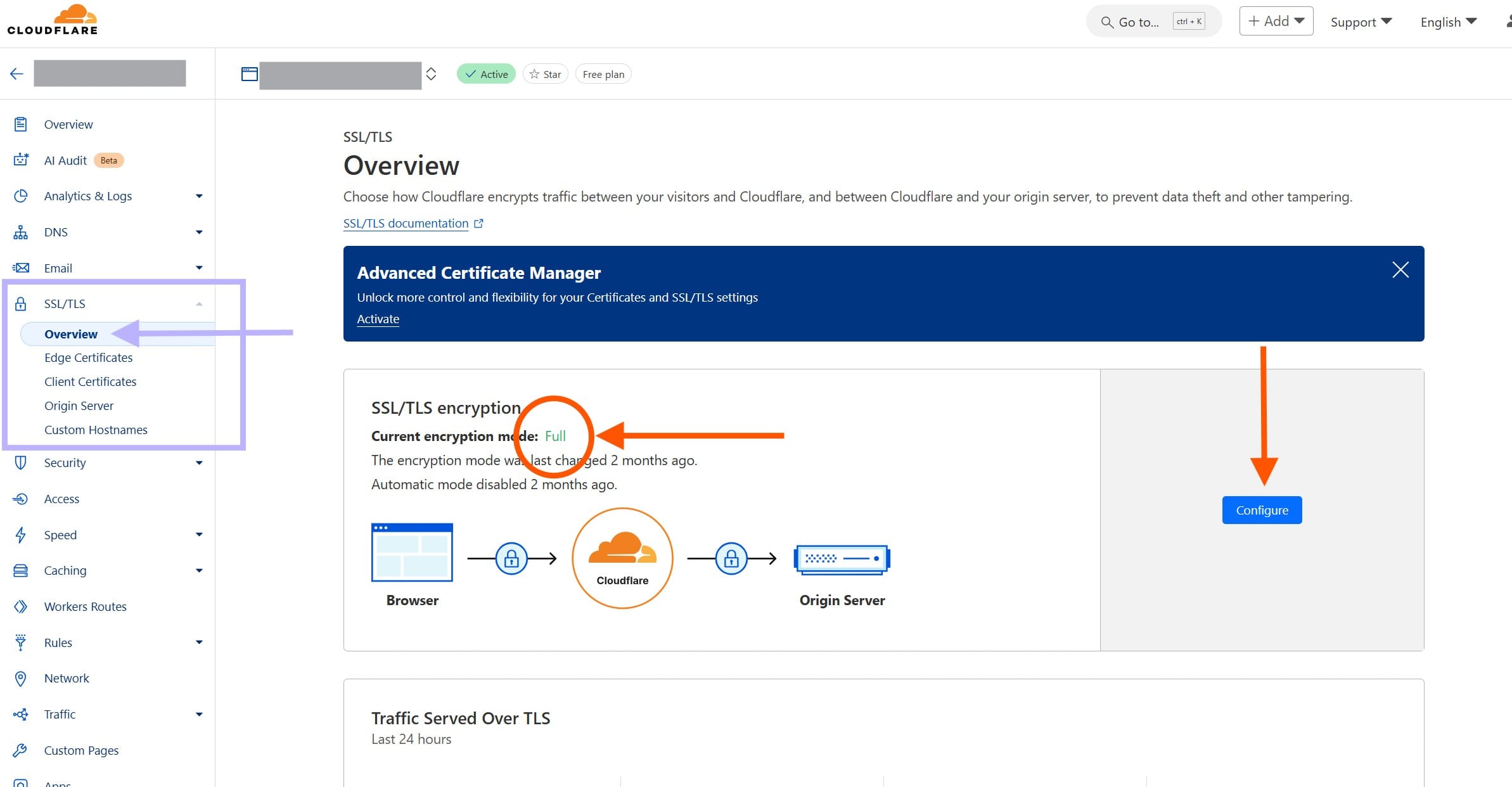Expand the Analytics & Logs section
Screen dimensions: 1512x787
[199, 196]
